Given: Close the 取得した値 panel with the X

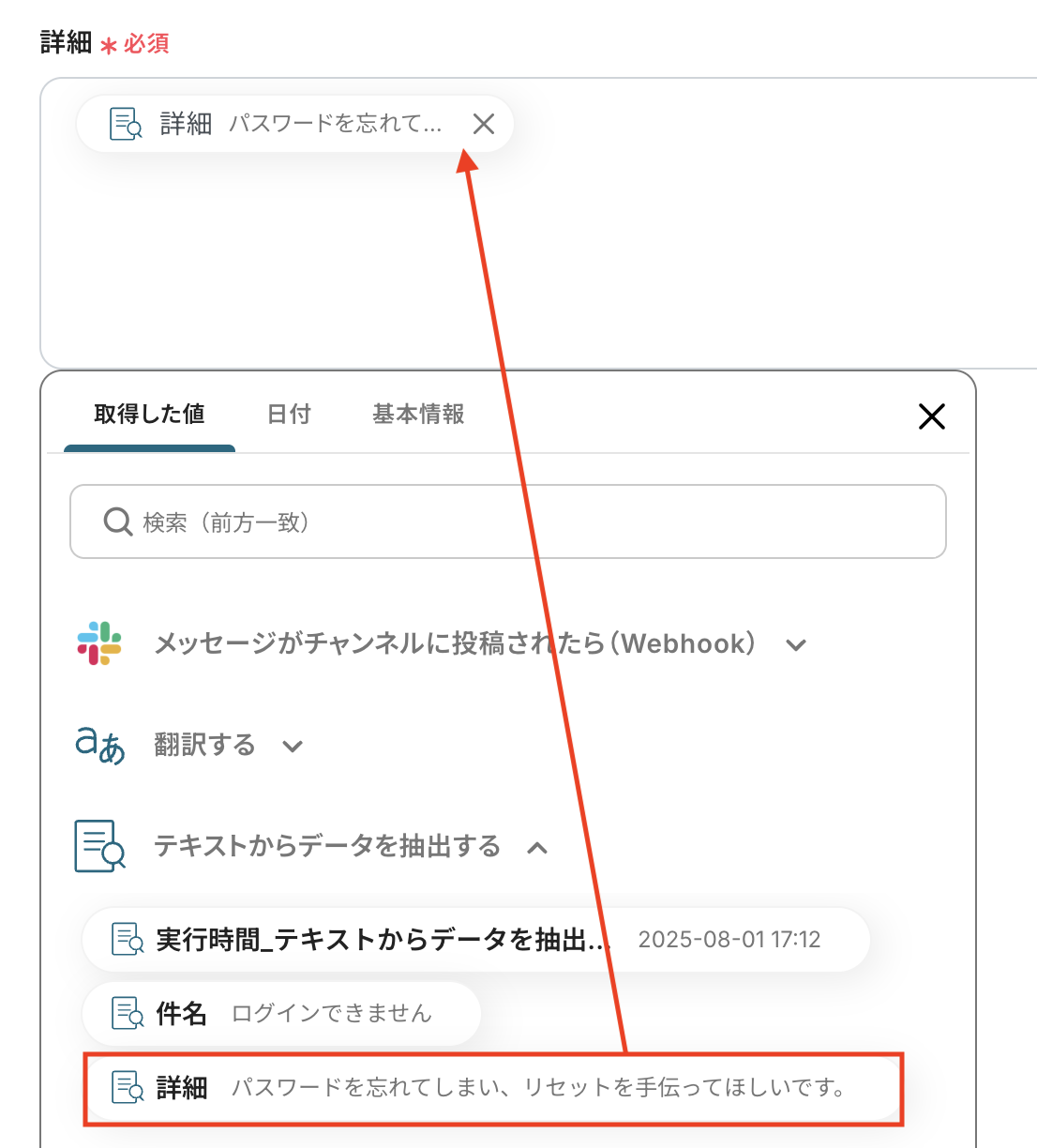Looking at the screenshot, I should click(x=931, y=416).
